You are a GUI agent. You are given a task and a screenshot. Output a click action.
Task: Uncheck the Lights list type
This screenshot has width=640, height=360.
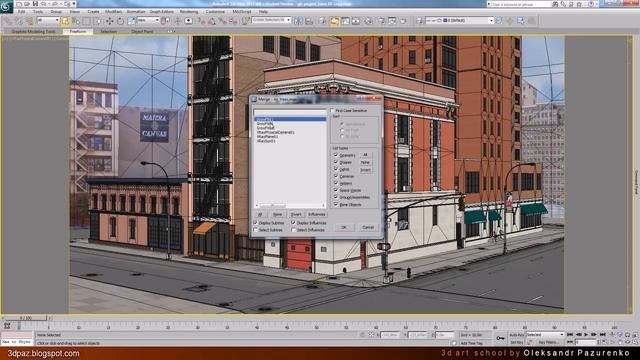pos(336,169)
